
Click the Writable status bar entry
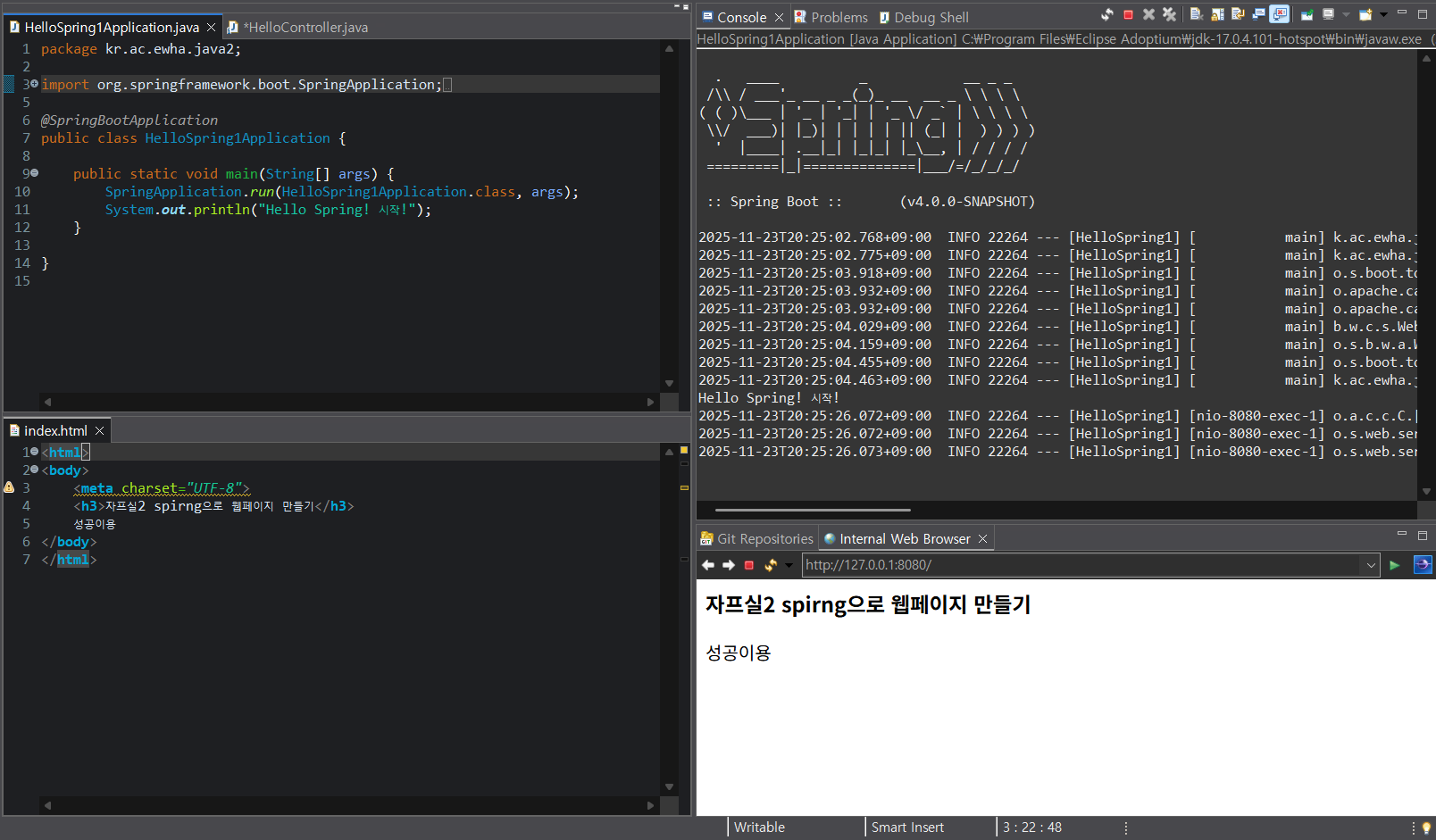tap(759, 828)
